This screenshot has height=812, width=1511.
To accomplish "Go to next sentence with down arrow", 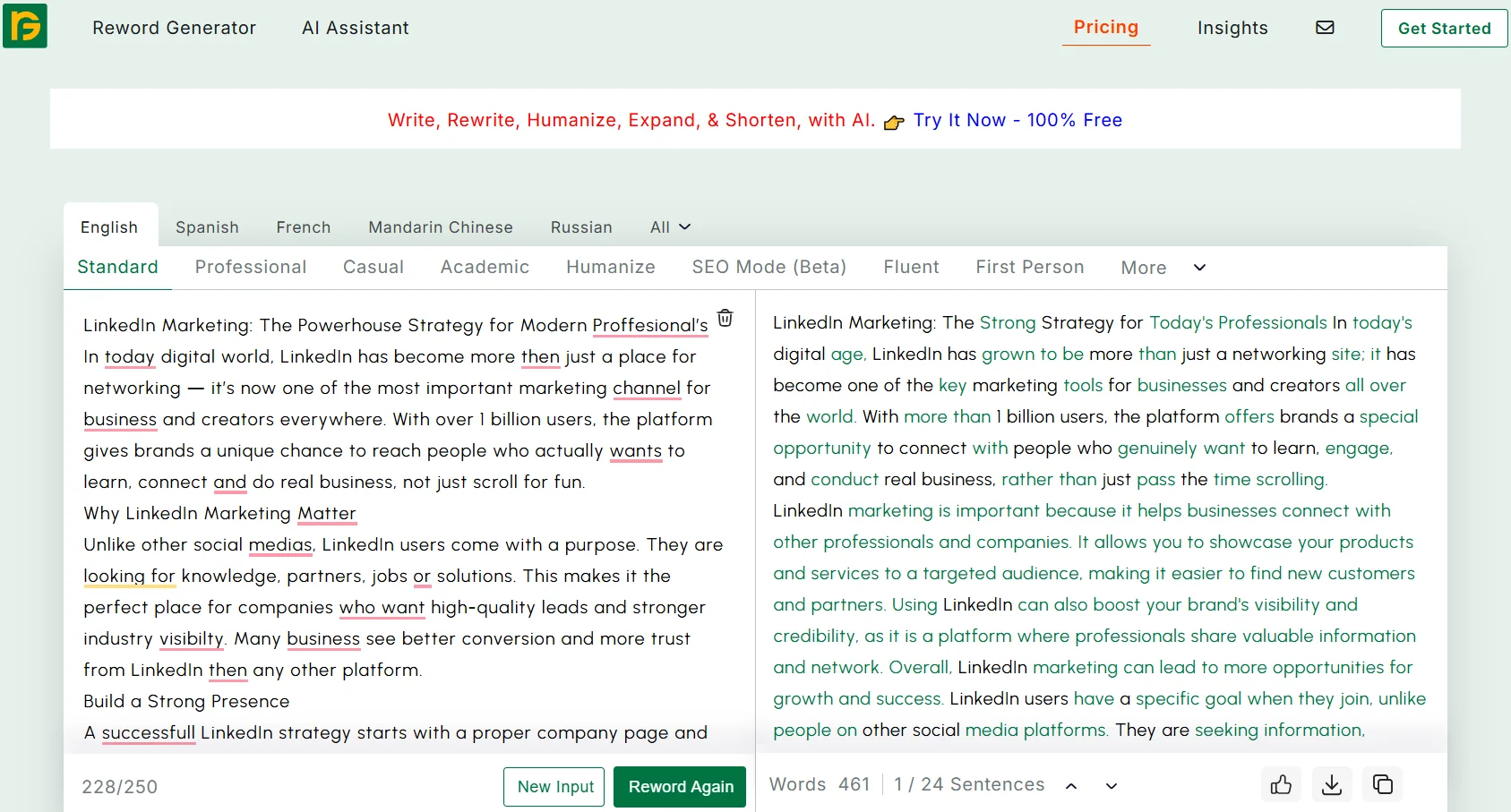I will (x=1112, y=786).
